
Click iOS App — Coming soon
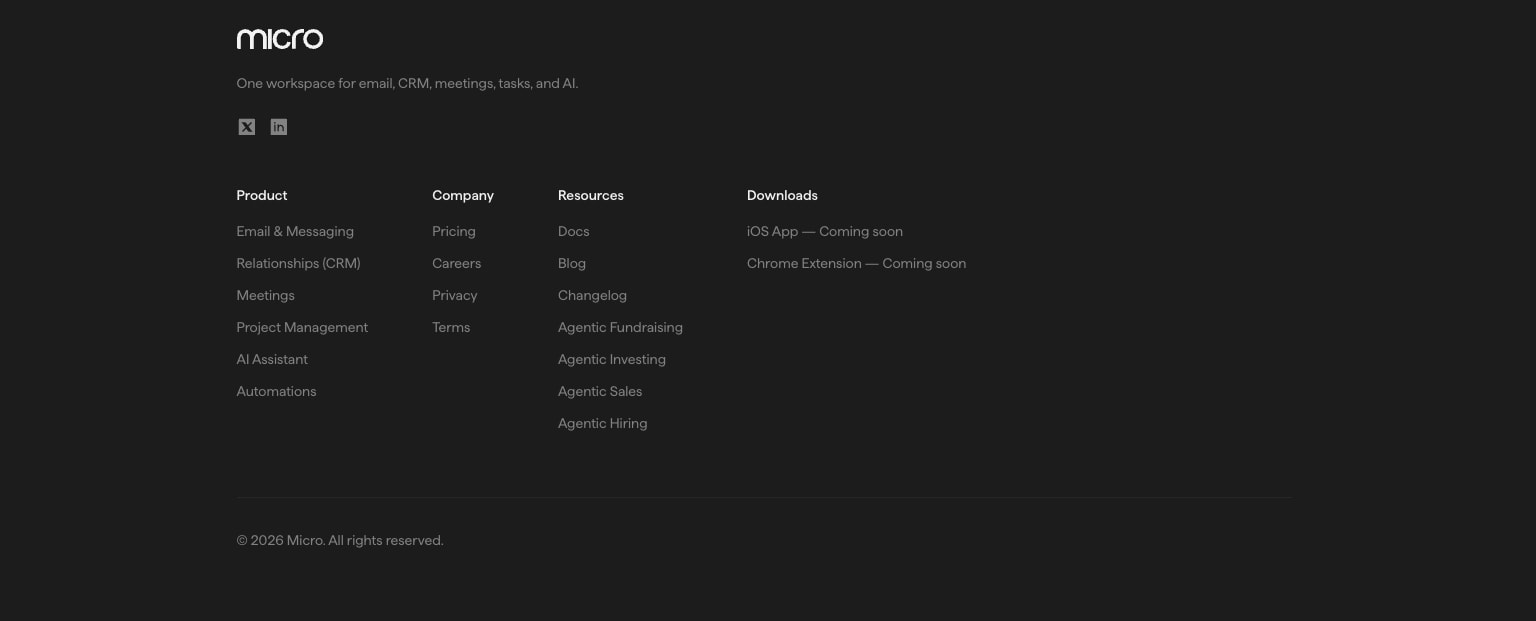[825, 231]
